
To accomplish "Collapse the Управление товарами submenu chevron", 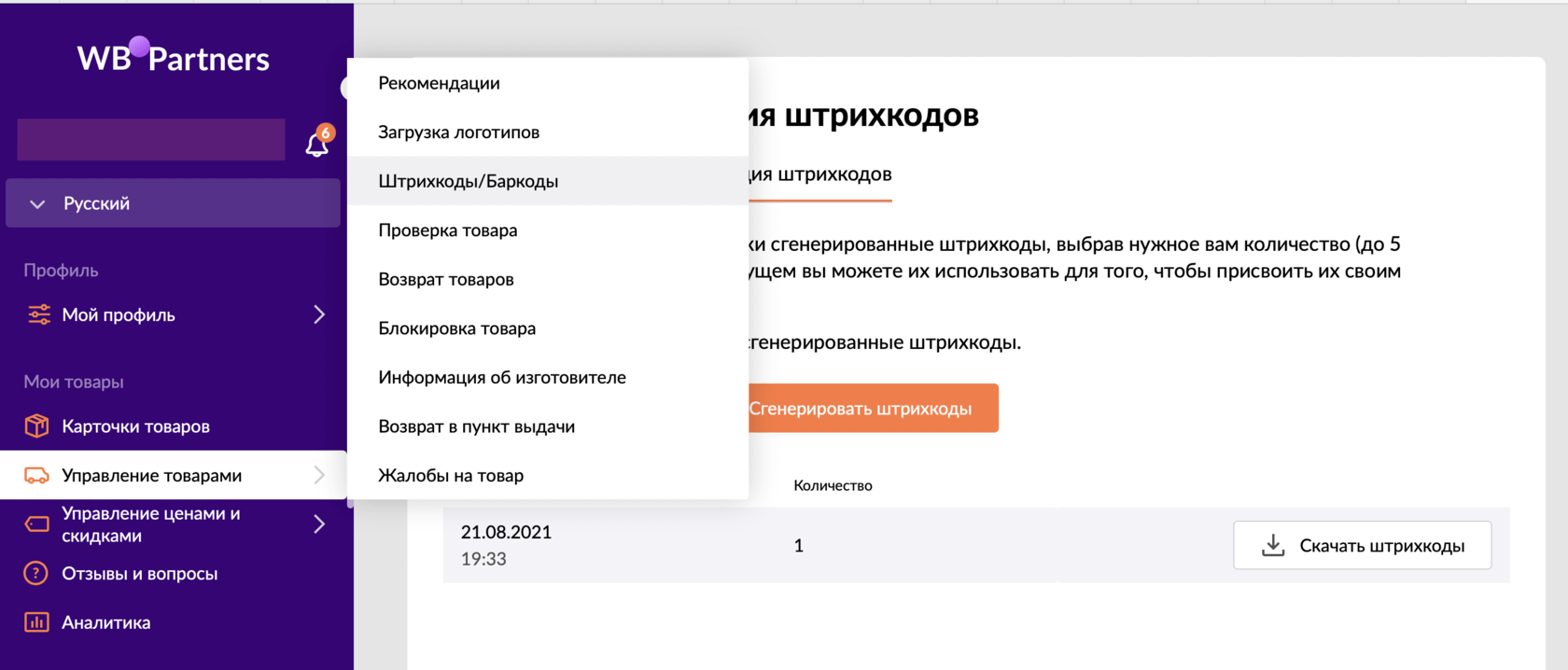I will (319, 475).
